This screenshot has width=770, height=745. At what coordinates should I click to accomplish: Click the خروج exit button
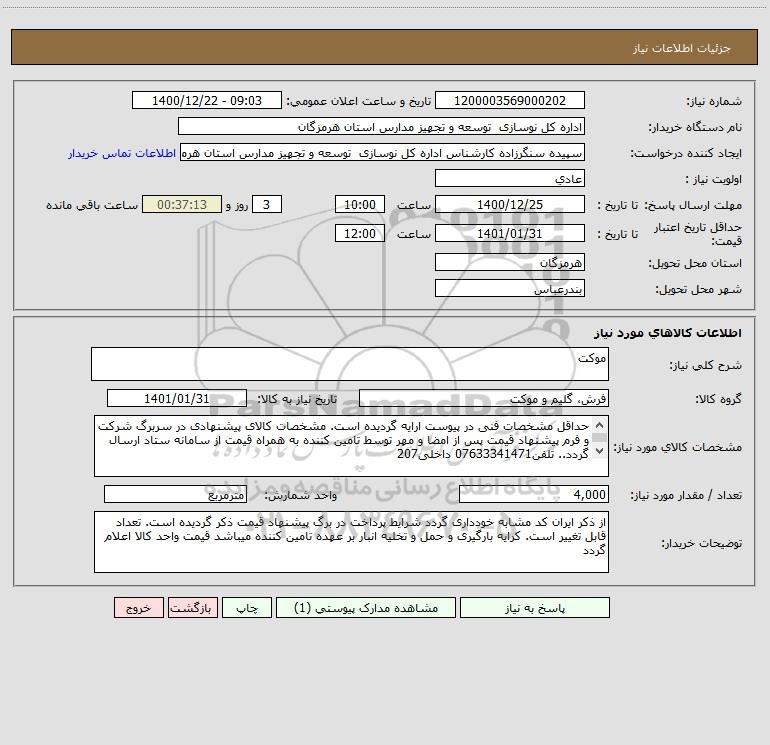pos(138,608)
